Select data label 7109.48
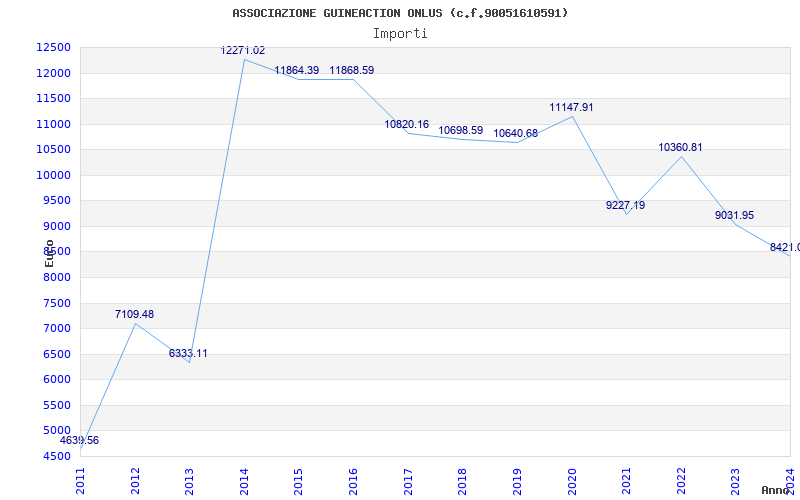Viewport: 800px width, 500px height. pyautogui.click(x=134, y=314)
